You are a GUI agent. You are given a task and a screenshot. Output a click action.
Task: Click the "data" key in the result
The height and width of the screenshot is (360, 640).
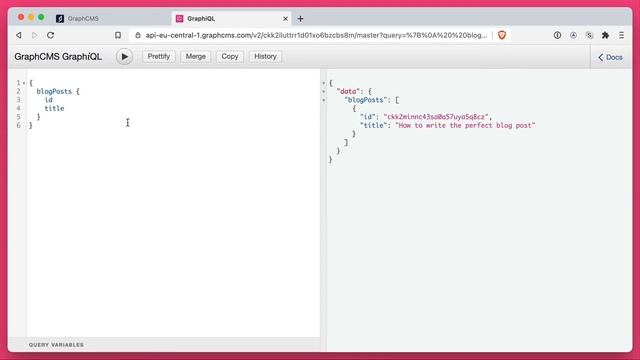(x=348, y=91)
